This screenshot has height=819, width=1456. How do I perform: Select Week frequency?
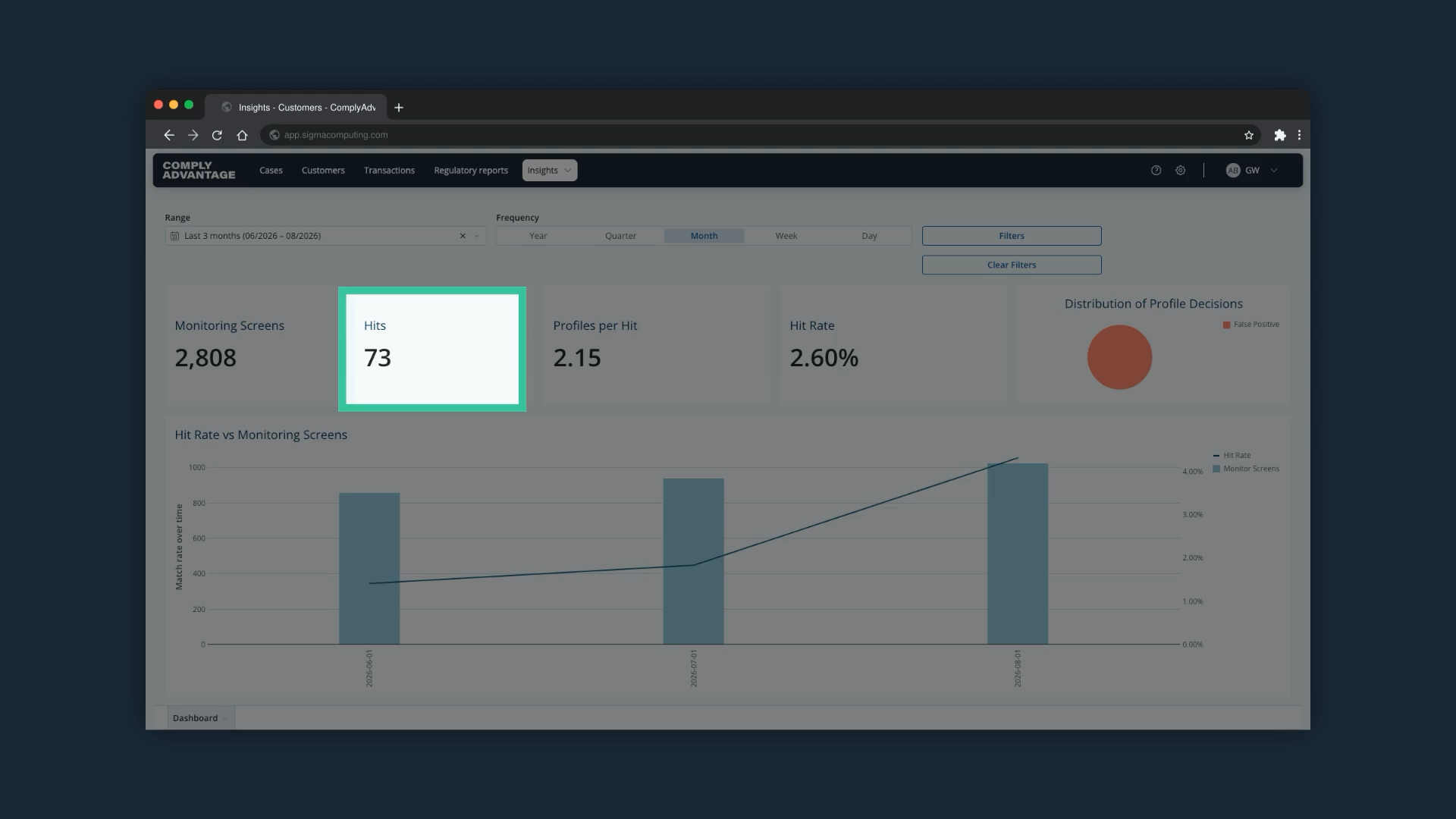pos(786,236)
